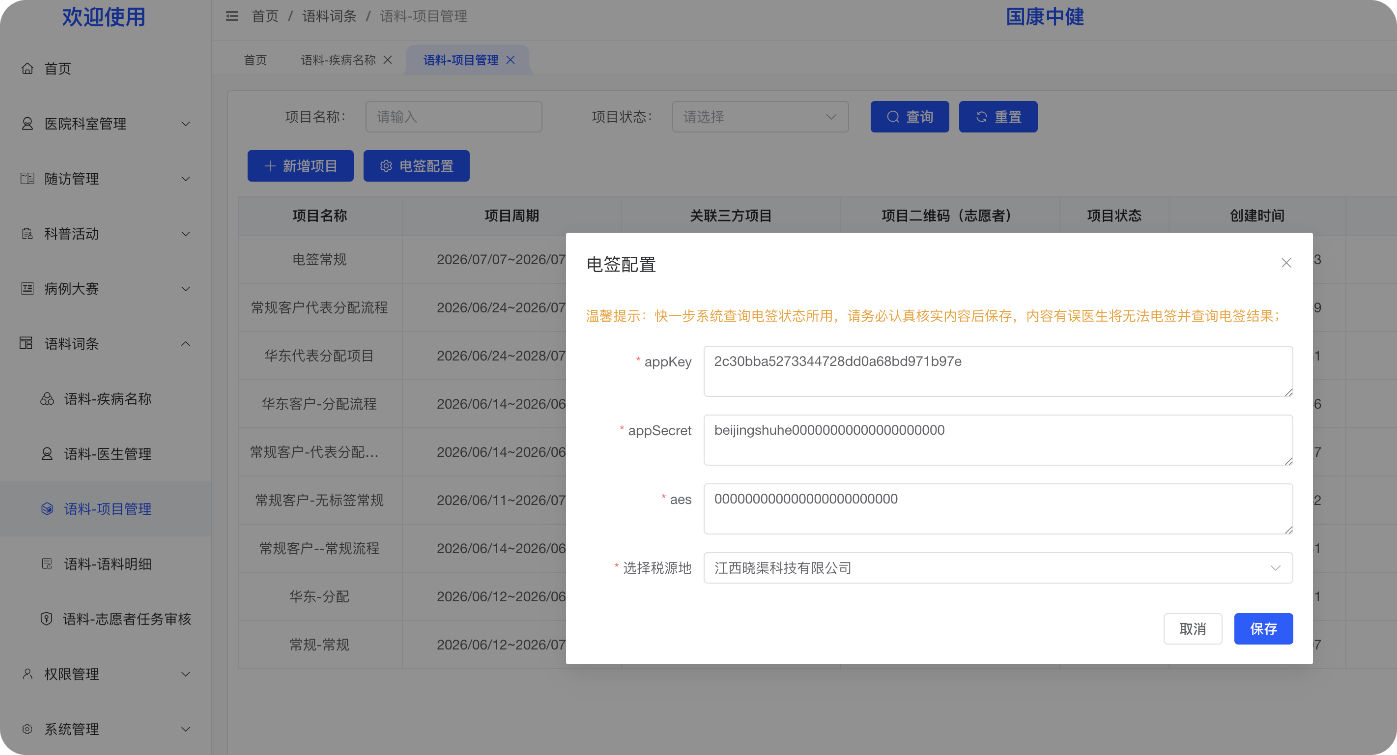
Task: Click the appSecret text field
Action: [x=998, y=440]
